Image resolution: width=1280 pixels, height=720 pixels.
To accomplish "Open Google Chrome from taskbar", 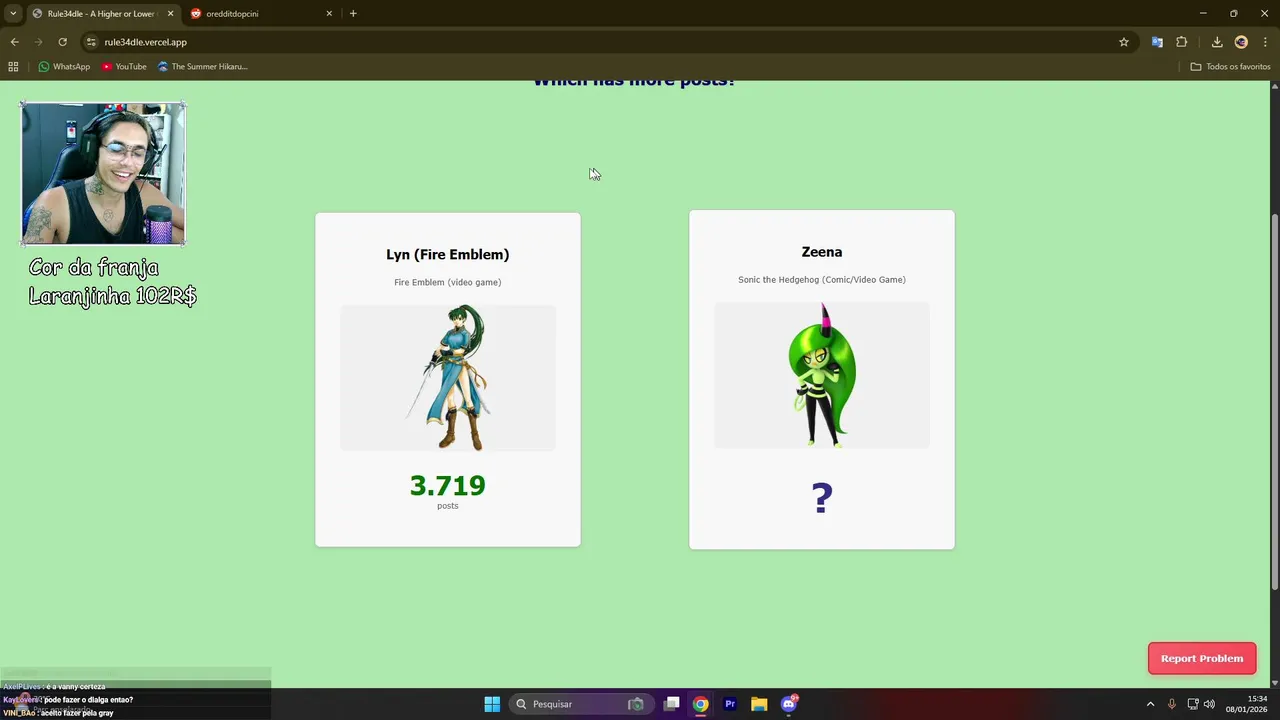I will [701, 704].
